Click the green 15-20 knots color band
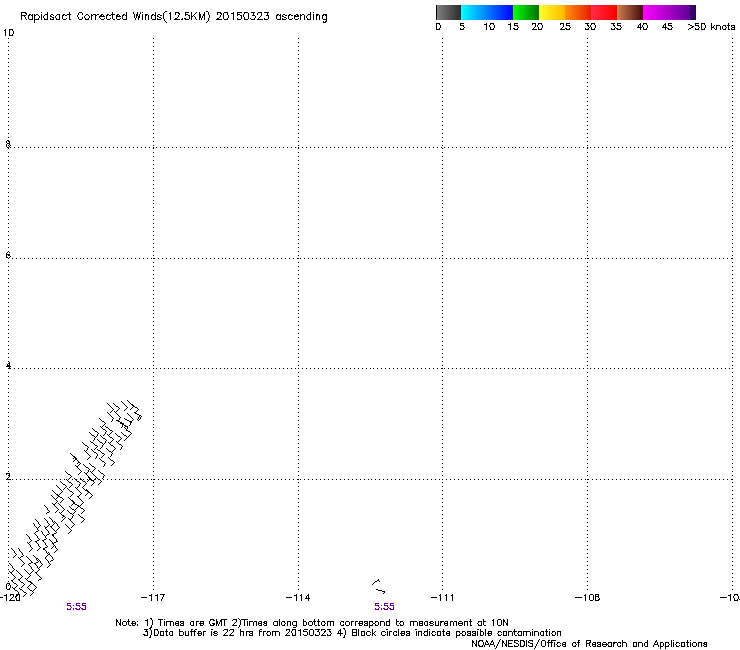The image size is (740, 650). [526, 12]
